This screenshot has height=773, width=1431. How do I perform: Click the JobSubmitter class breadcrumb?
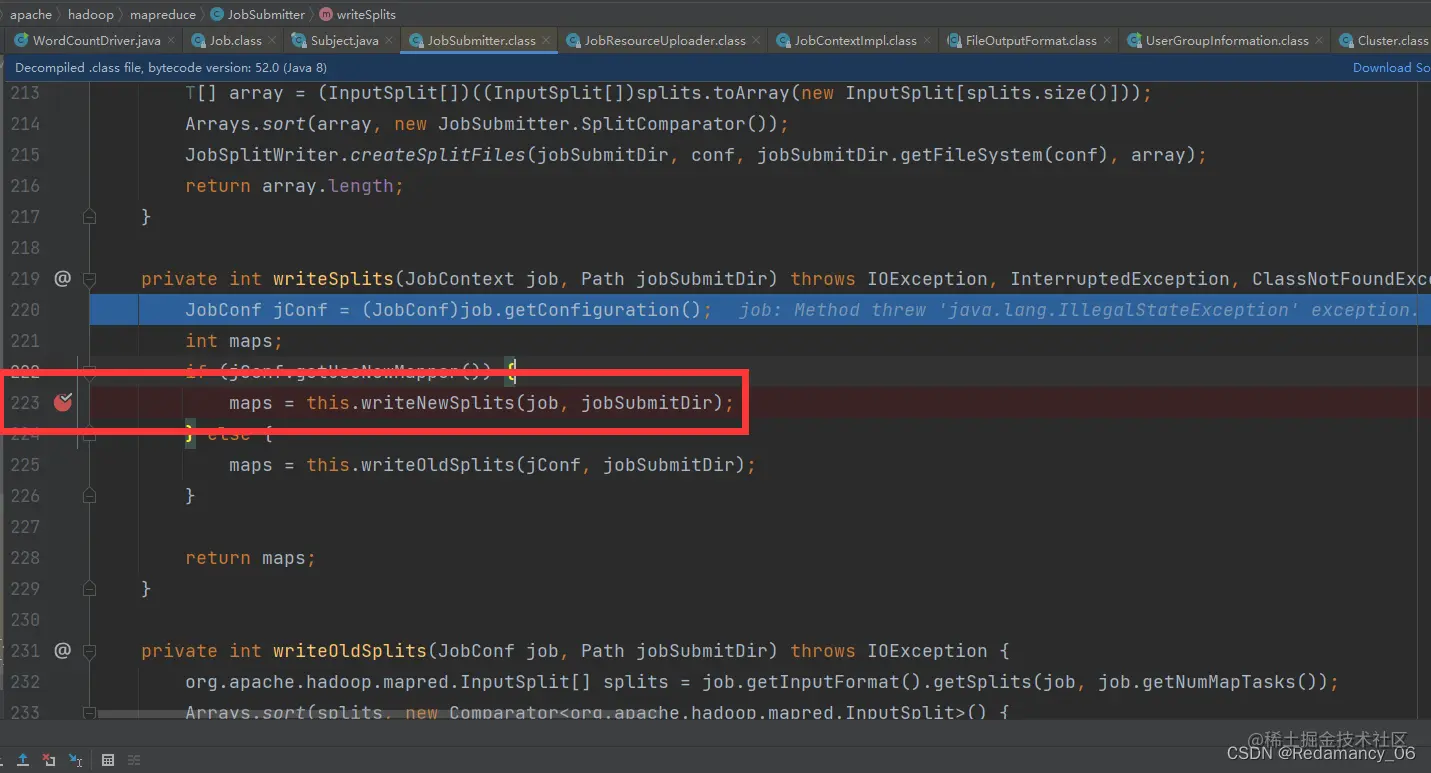258,14
